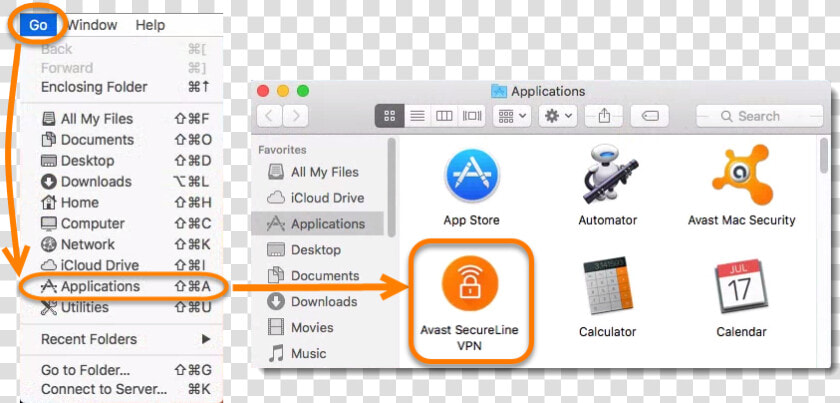This screenshot has height=403, width=840.
Task: Switch Finder to list view
Action: click(x=417, y=116)
